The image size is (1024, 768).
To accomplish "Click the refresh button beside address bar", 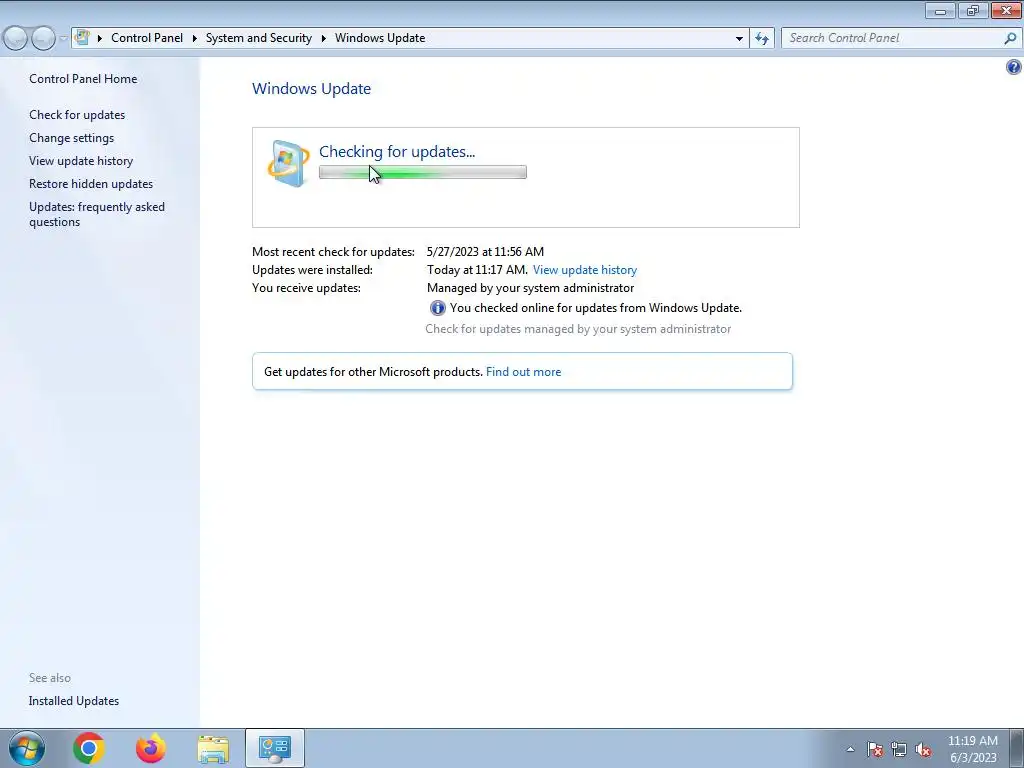I will pos(762,38).
